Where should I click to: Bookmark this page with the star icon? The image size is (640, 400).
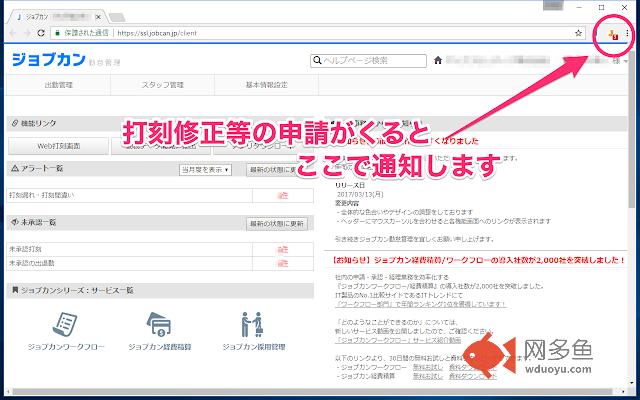pyautogui.click(x=578, y=33)
